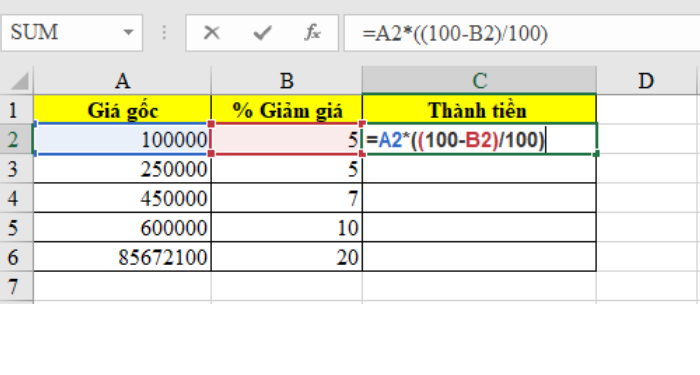Open the Name Box dropdown arrow
Viewport: 700px width, 375px height.
point(128,33)
